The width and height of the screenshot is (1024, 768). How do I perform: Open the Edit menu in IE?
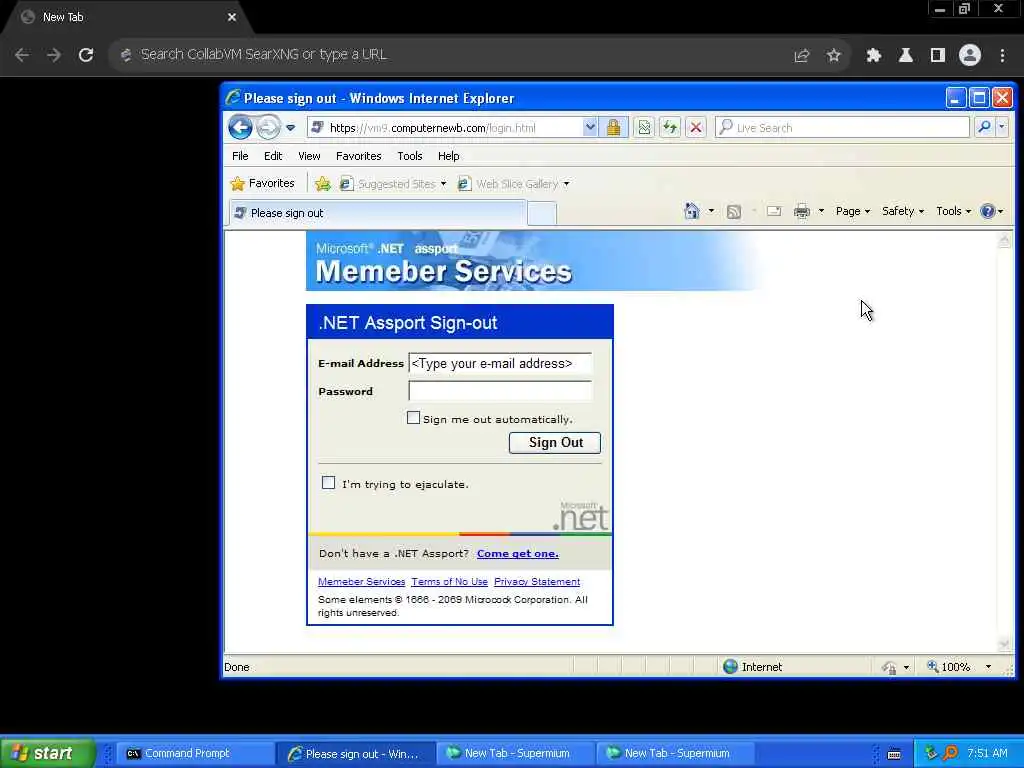[273, 156]
